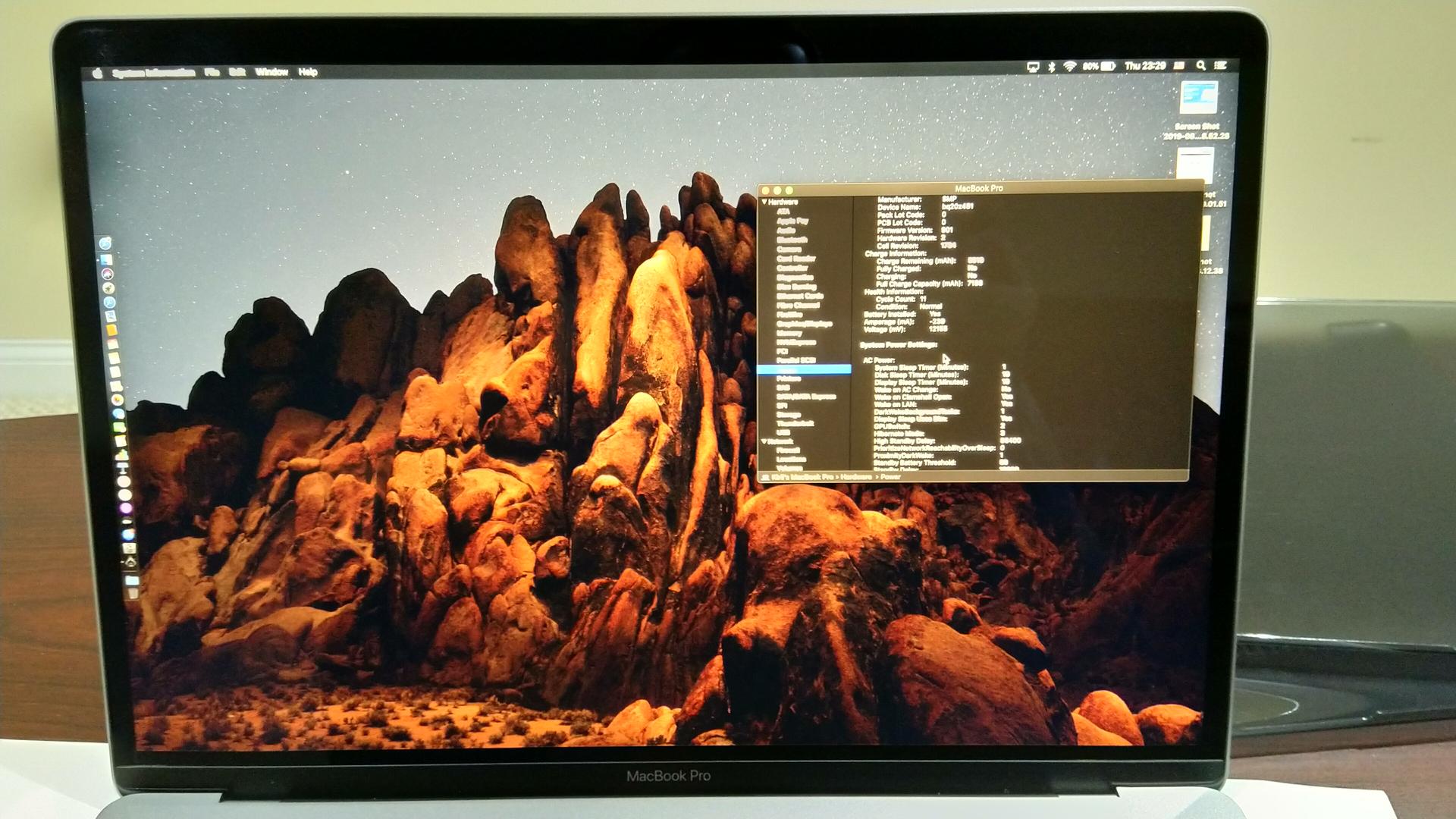This screenshot has height=819, width=1456.
Task: Open the System Information menu
Action: tap(153, 73)
